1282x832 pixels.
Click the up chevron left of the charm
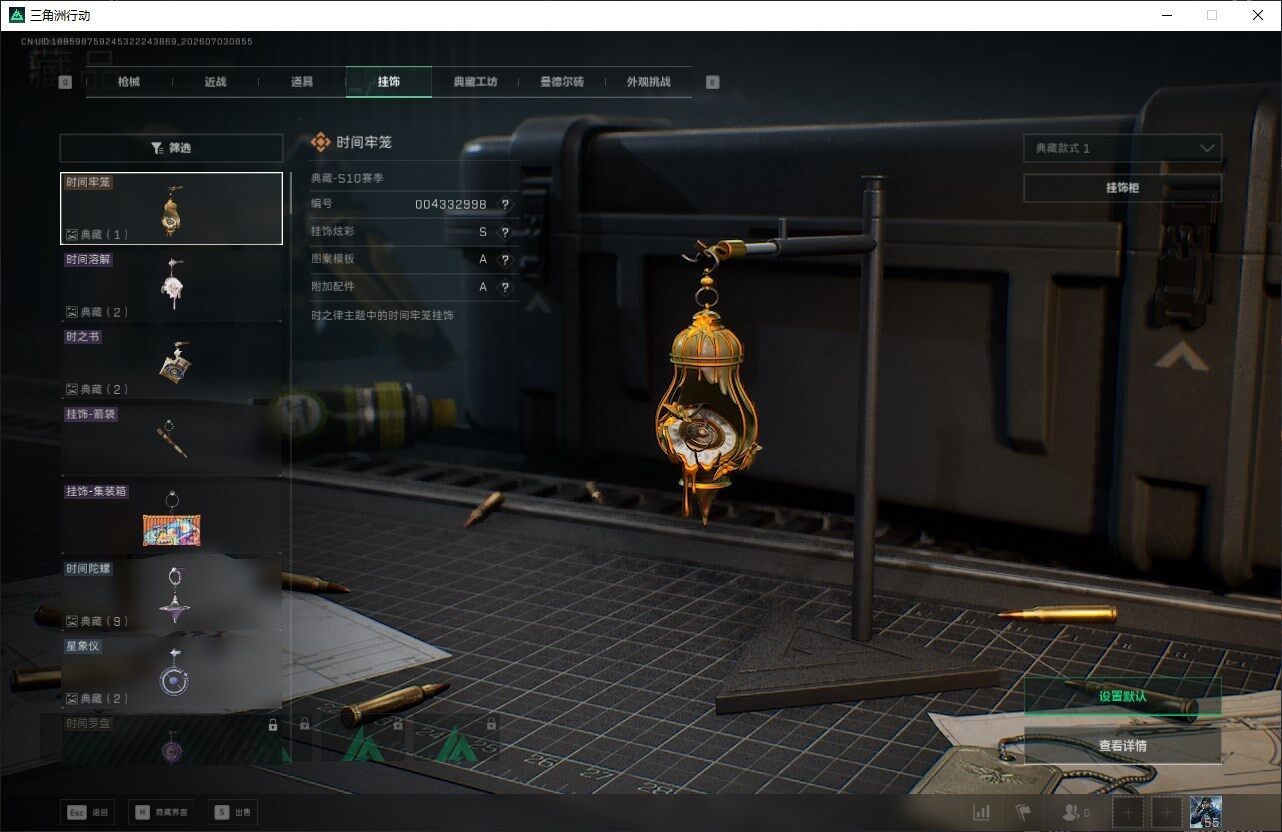click(x=537, y=301)
